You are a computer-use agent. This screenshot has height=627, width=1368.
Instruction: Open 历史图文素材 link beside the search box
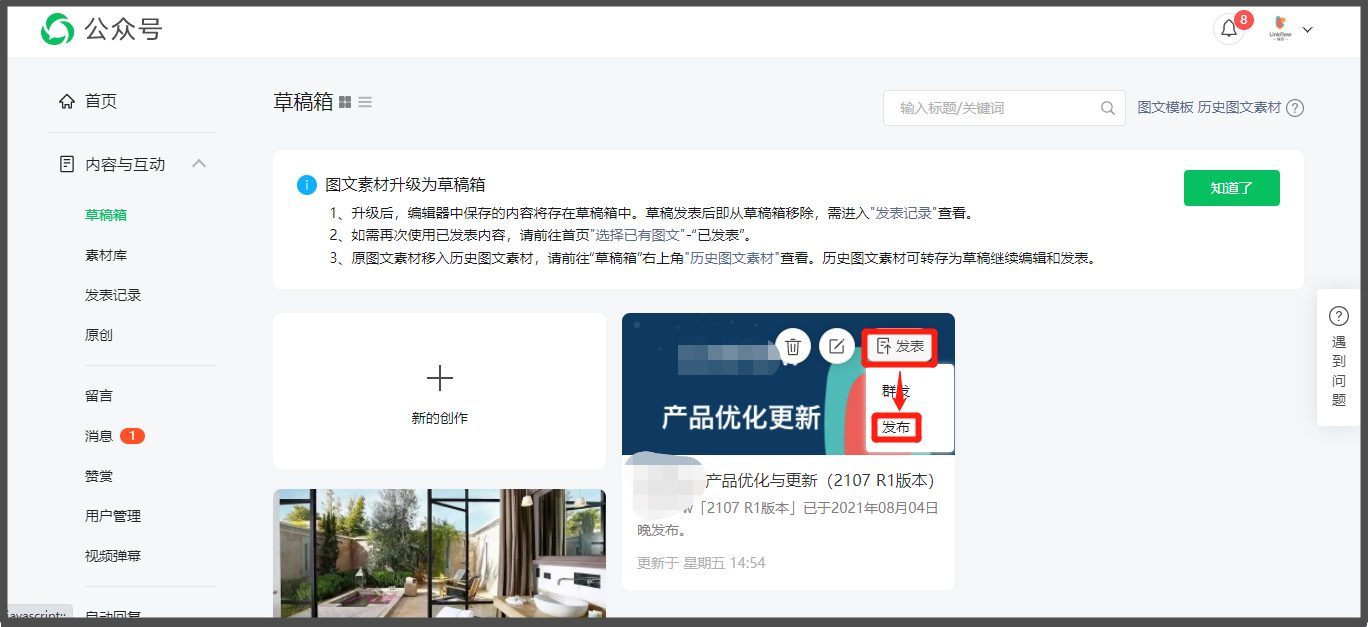pos(1239,108)
